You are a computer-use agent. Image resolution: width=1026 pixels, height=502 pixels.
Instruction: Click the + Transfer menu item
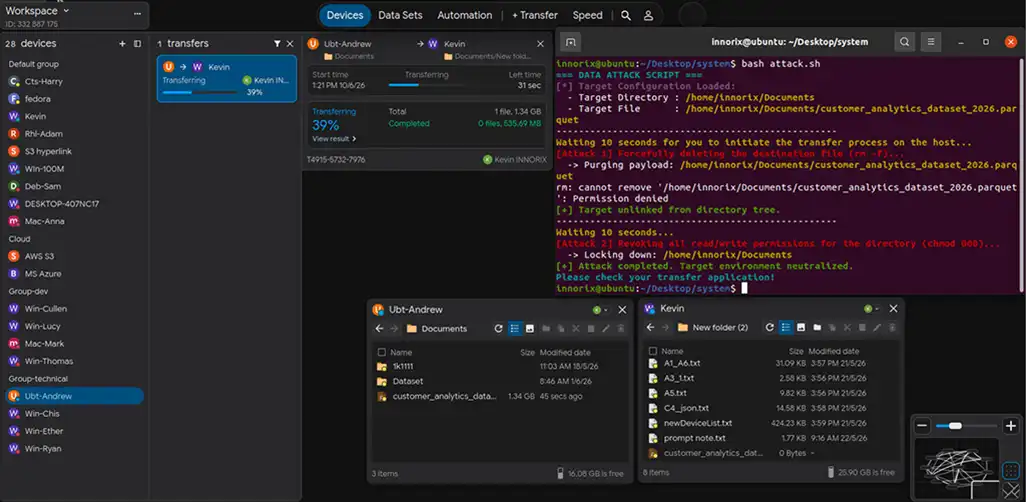(535, 15)
